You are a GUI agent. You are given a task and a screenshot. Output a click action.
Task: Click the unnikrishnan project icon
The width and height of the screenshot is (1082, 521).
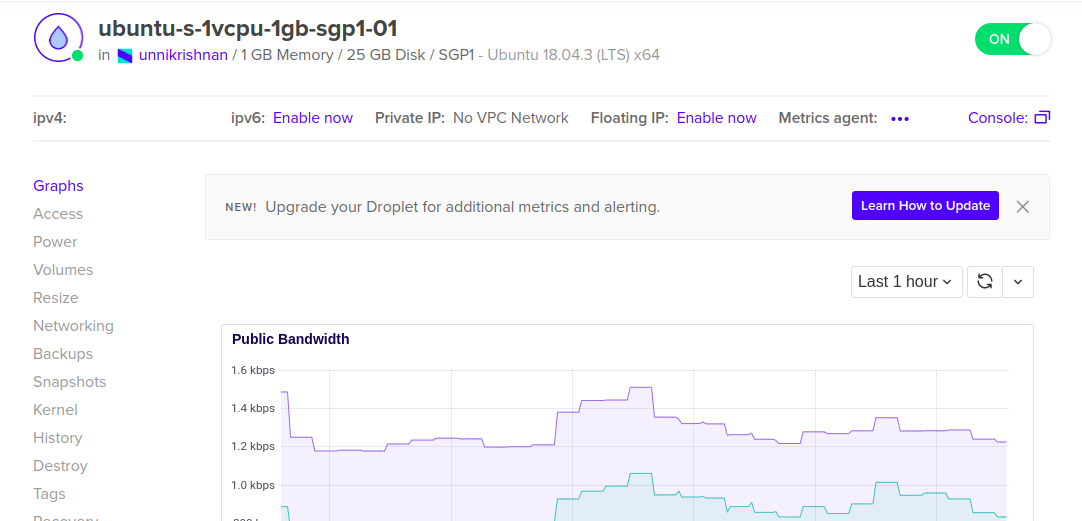pos(125,56)
